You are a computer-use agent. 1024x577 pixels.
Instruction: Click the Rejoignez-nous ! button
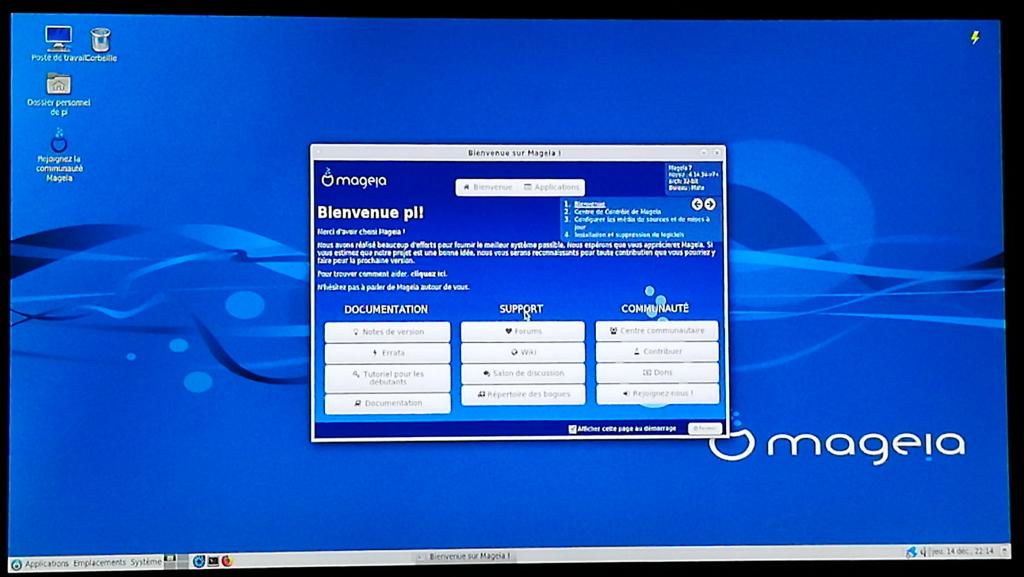point(658,393)
